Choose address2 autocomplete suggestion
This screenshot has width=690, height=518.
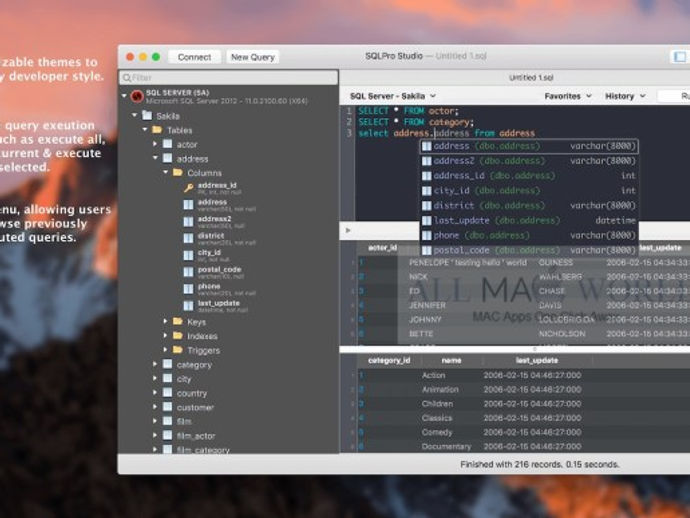529,161
